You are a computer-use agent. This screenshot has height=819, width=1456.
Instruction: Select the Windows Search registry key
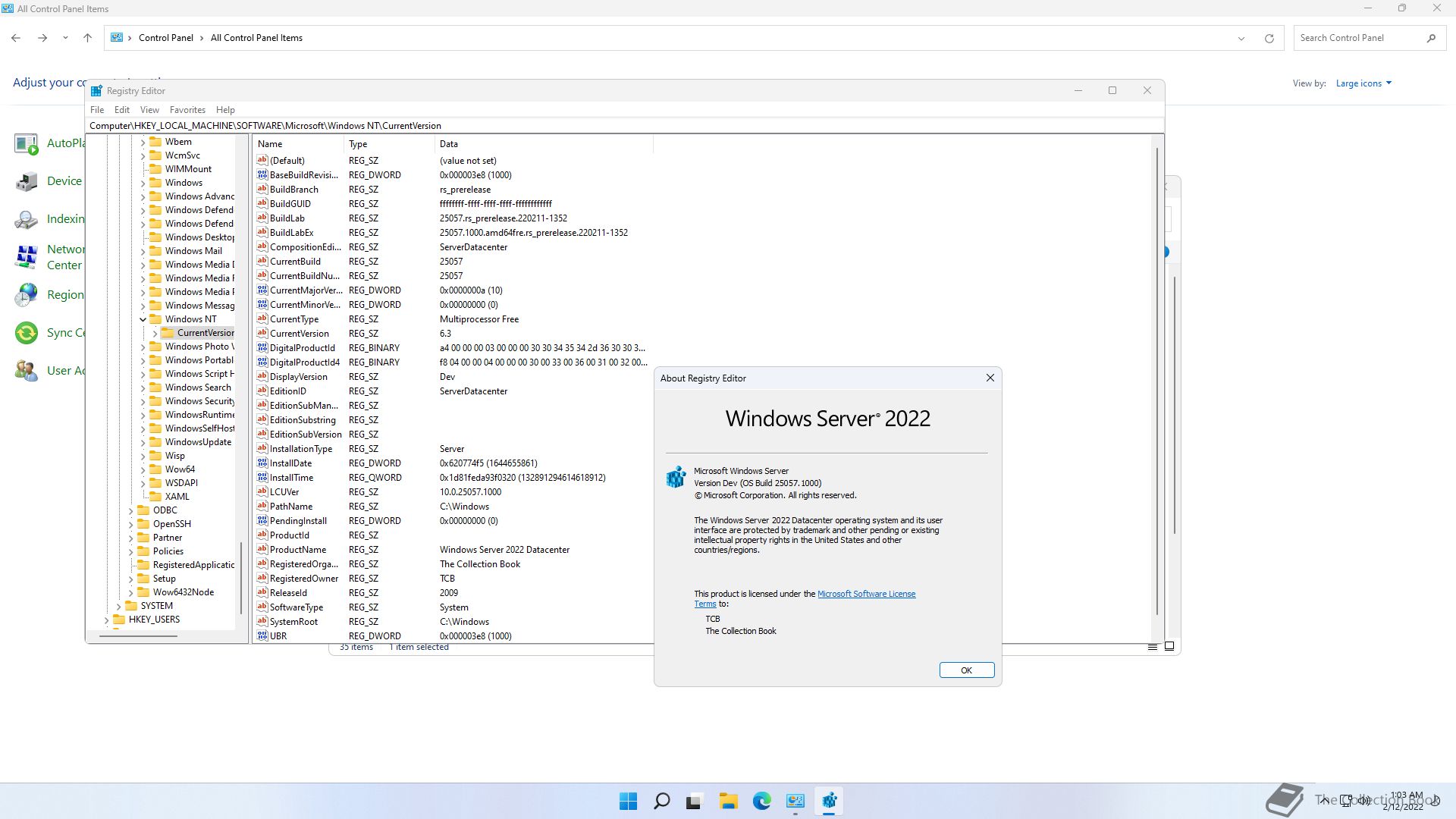pos(198,388)
